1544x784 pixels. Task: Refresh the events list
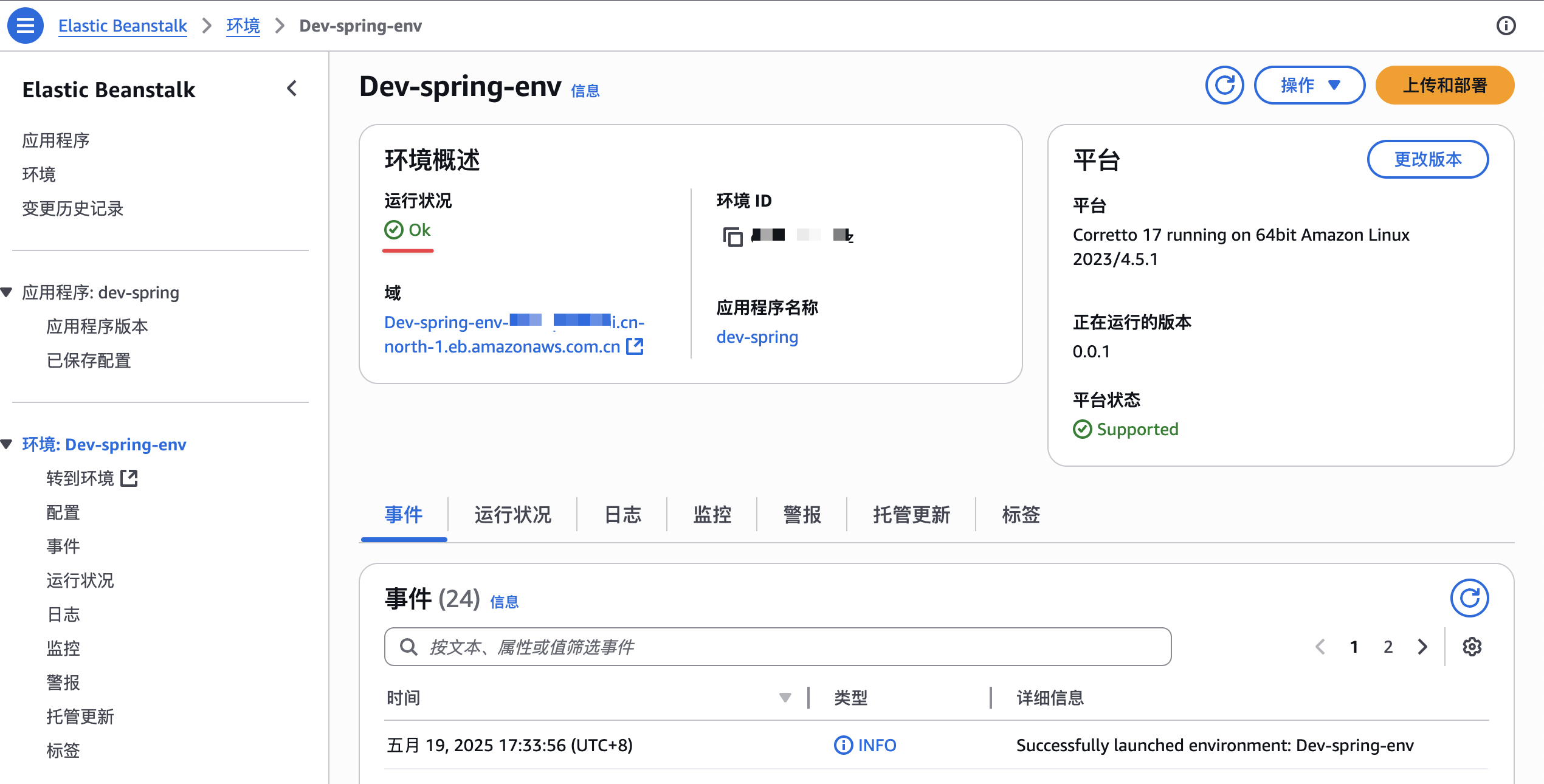coord(1469,598)
